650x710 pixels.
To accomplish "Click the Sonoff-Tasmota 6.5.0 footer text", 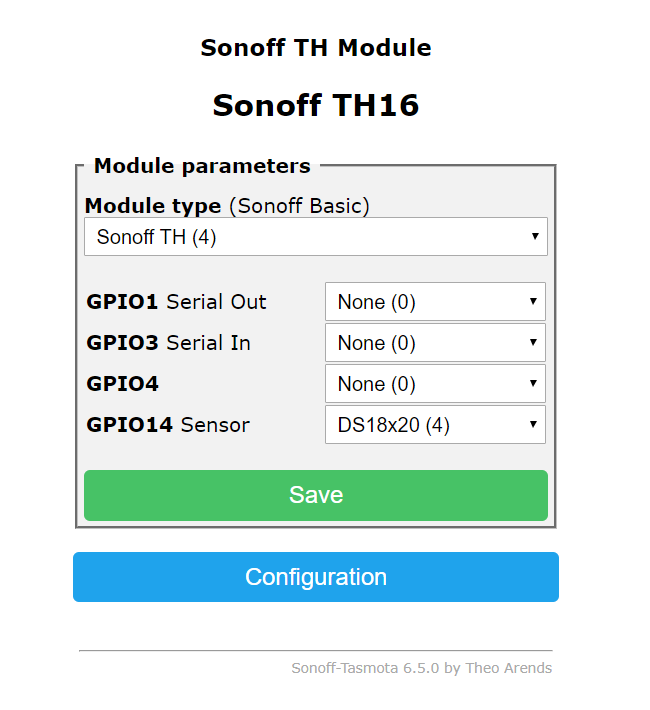I will pos(422,668).
